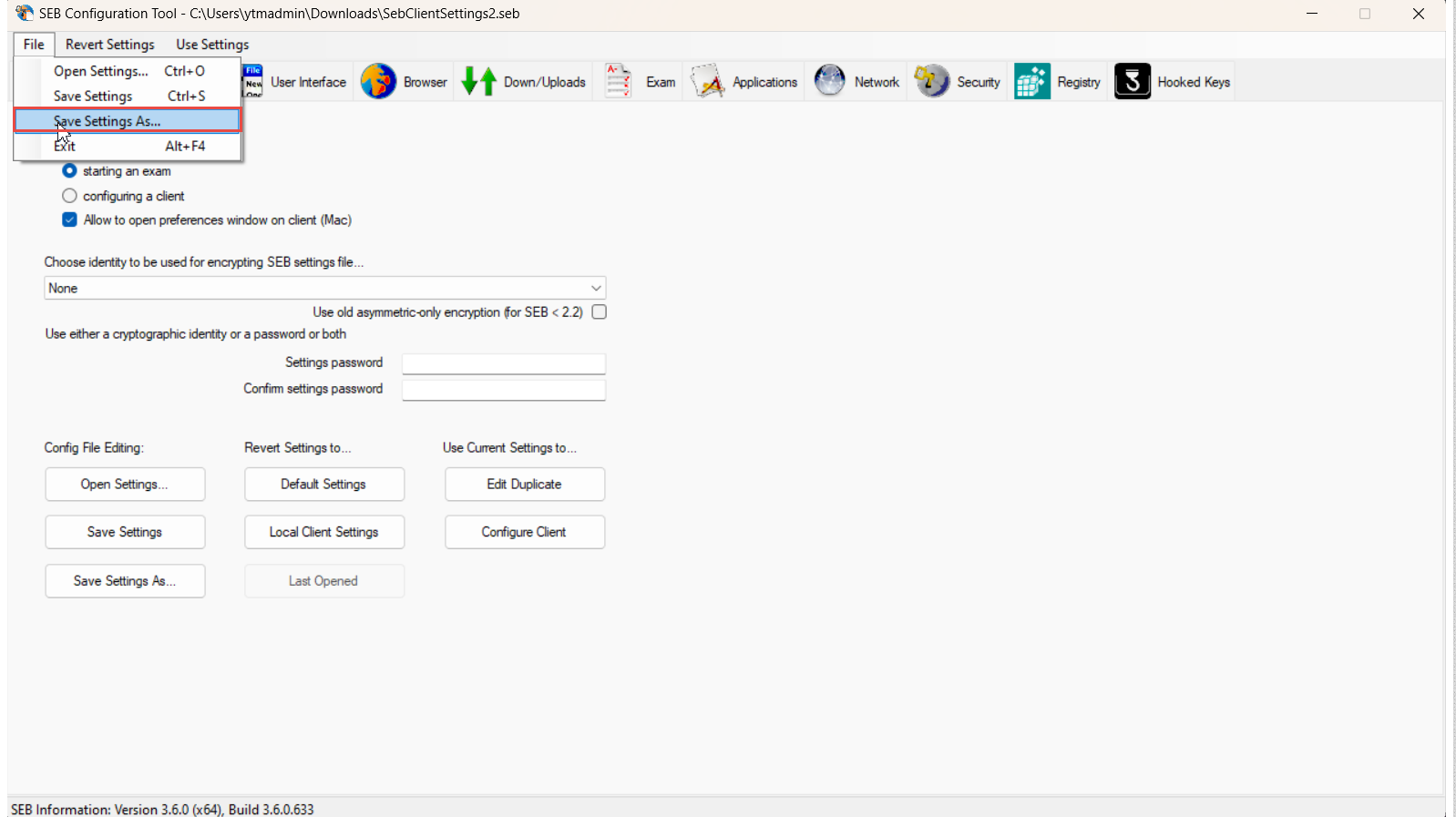Click the Hooked Keys hook icon

pyautogui.click(x=1133, y=82)
